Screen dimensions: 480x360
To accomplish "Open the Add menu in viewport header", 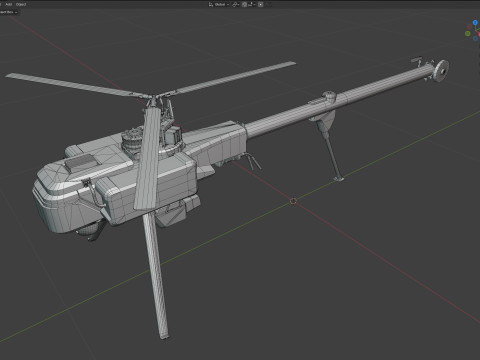I will [9, 4].
